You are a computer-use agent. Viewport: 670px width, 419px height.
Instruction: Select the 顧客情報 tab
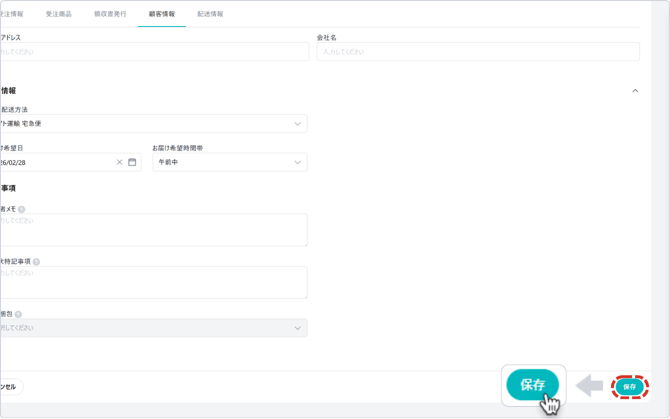click(162, 14)
